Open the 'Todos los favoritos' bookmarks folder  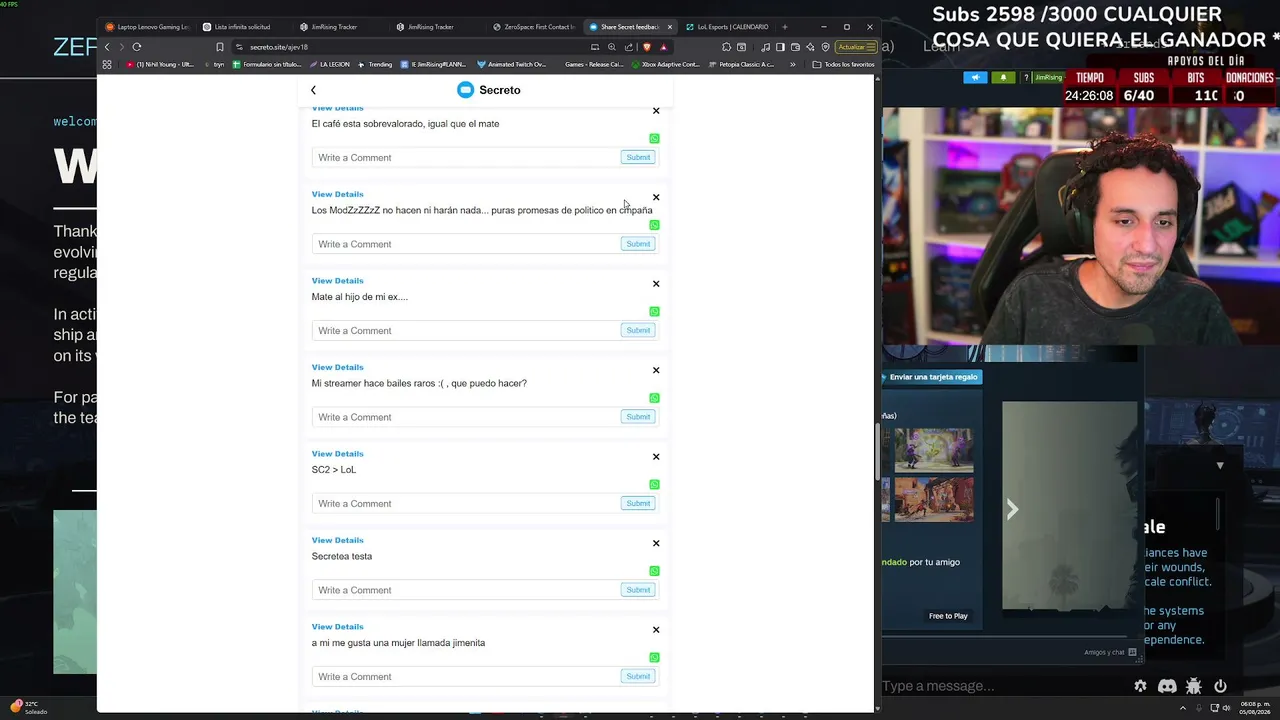[844, 65]
